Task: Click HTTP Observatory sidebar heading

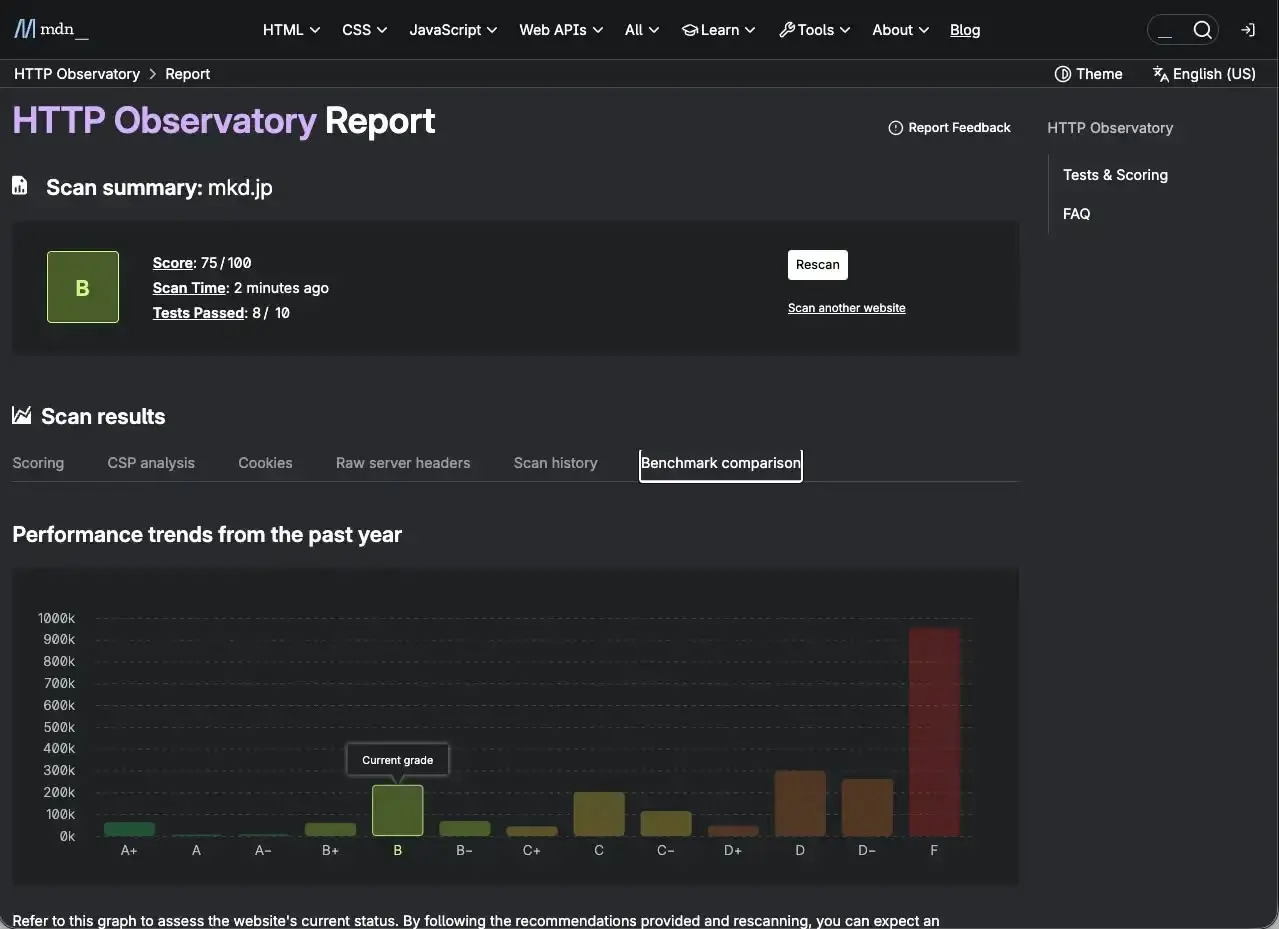Action: pyautogui.click(x=1110, y=128)
